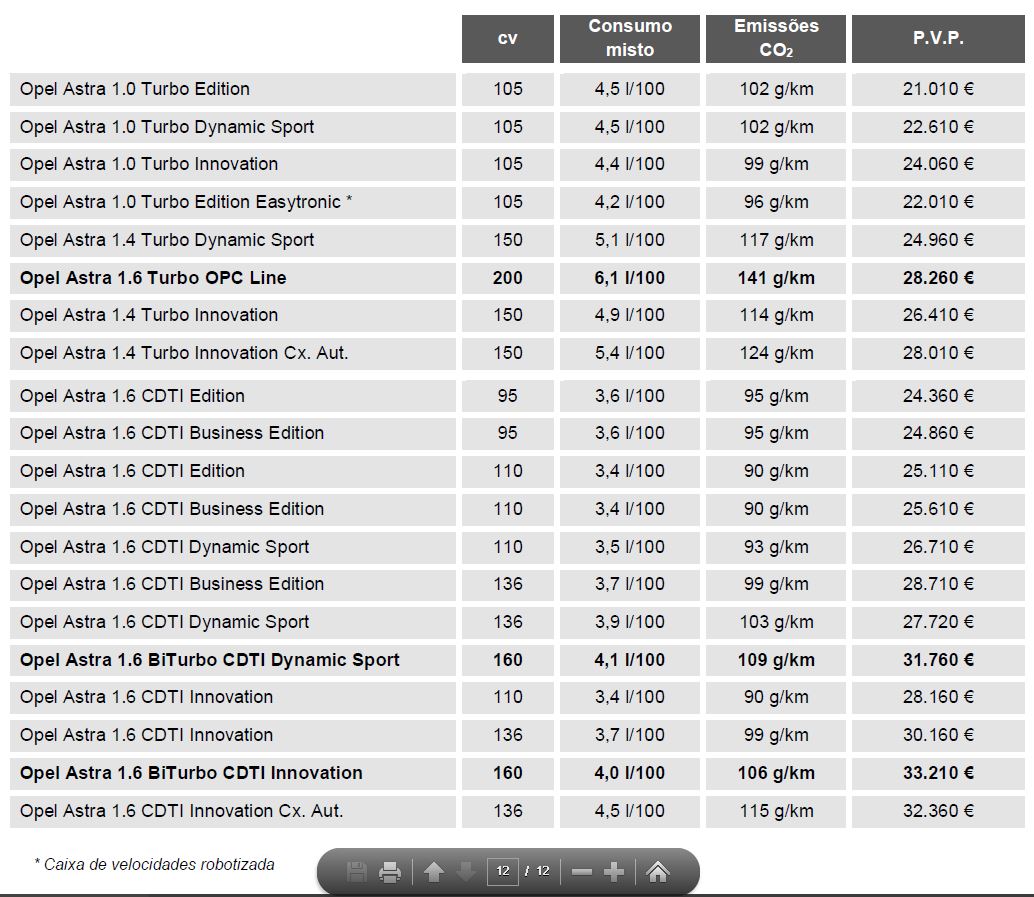Screen dimensions: 1034x897
Task: Select "Opel Astra 1.6 BiTurbo CDTI Dynamic Sport" name
Action: [210, 660]
